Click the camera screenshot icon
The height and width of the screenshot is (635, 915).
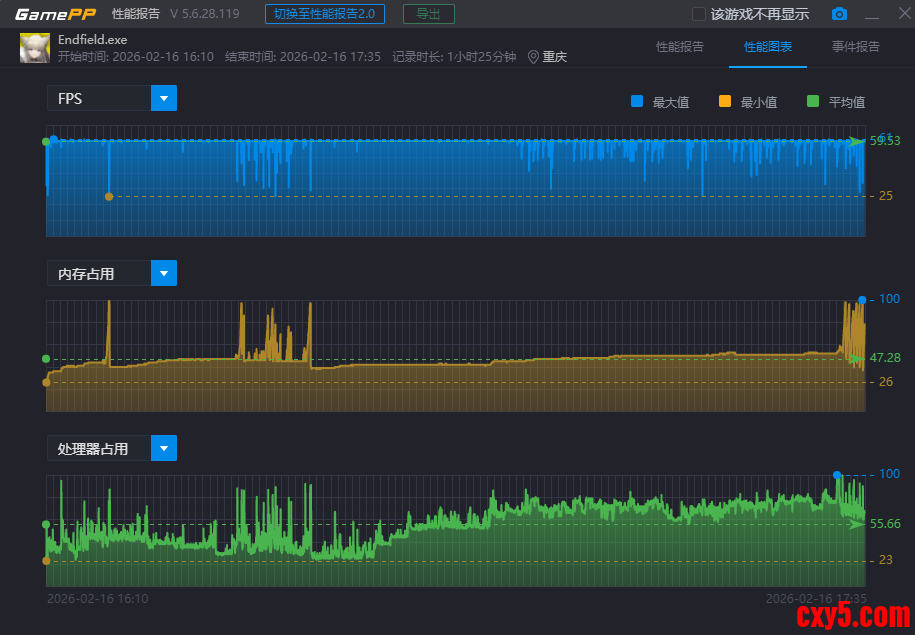tap(839, 14)
